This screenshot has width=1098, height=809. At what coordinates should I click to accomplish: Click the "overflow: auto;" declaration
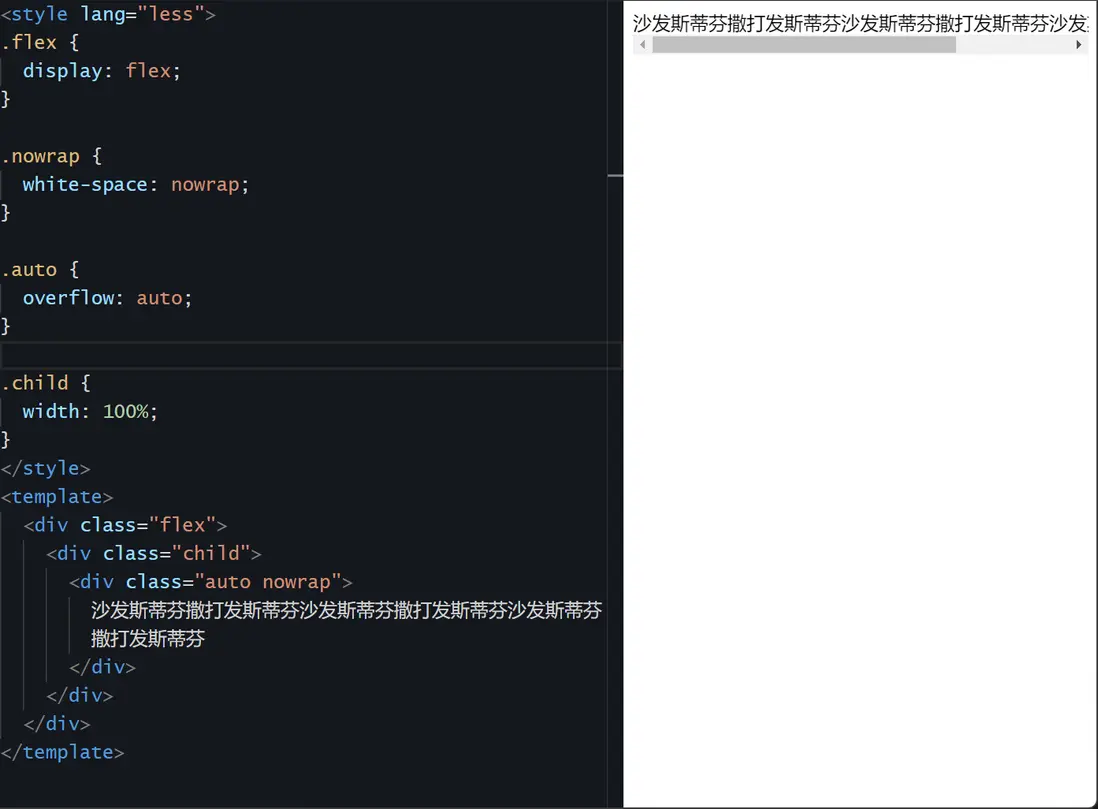107,298
